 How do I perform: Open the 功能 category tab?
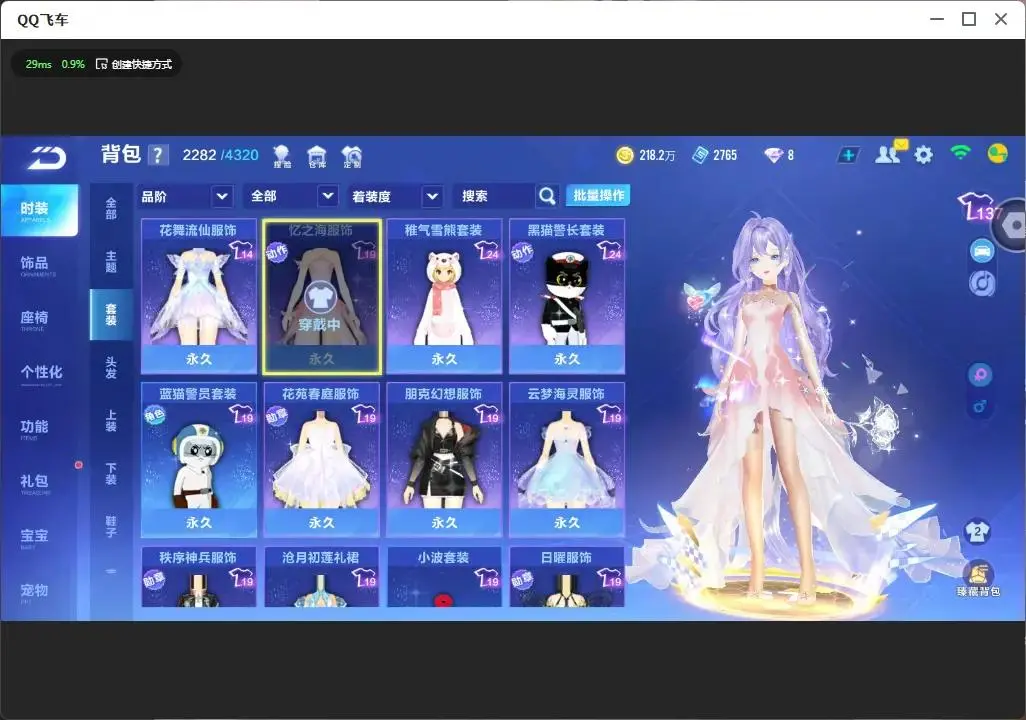click(x=35, y=427)
